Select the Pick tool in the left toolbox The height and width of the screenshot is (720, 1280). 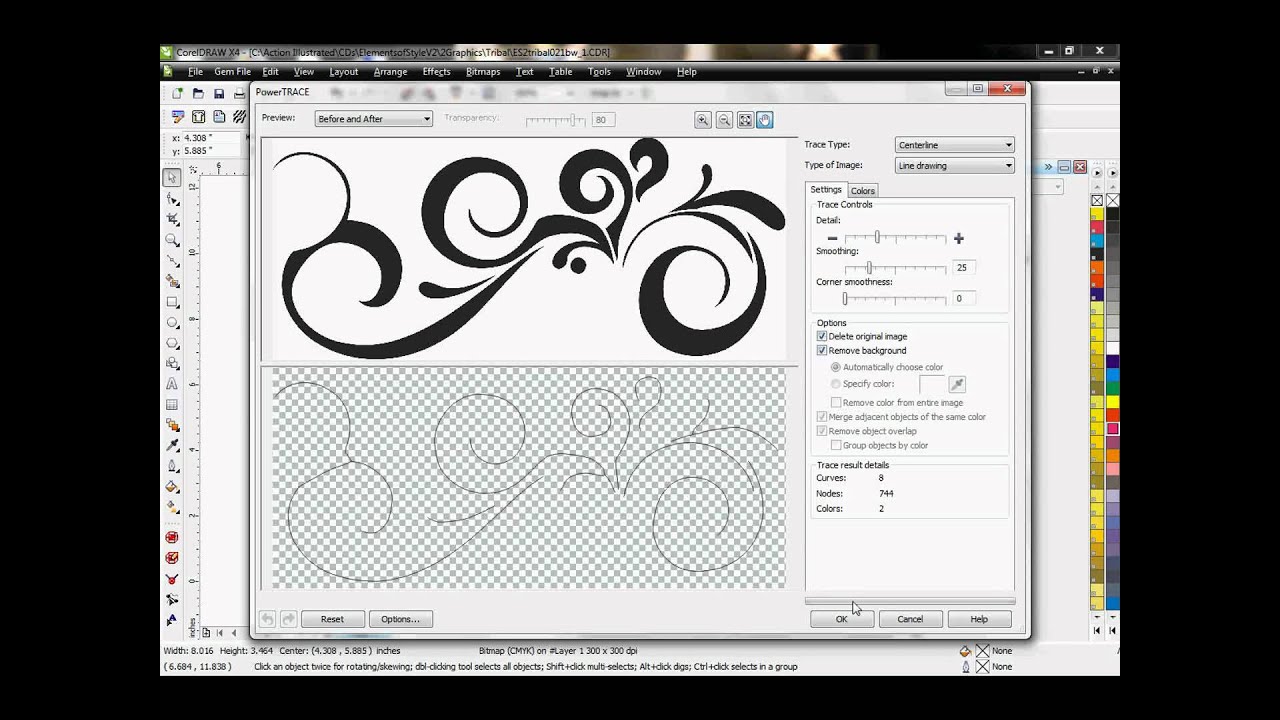[172, 177]
